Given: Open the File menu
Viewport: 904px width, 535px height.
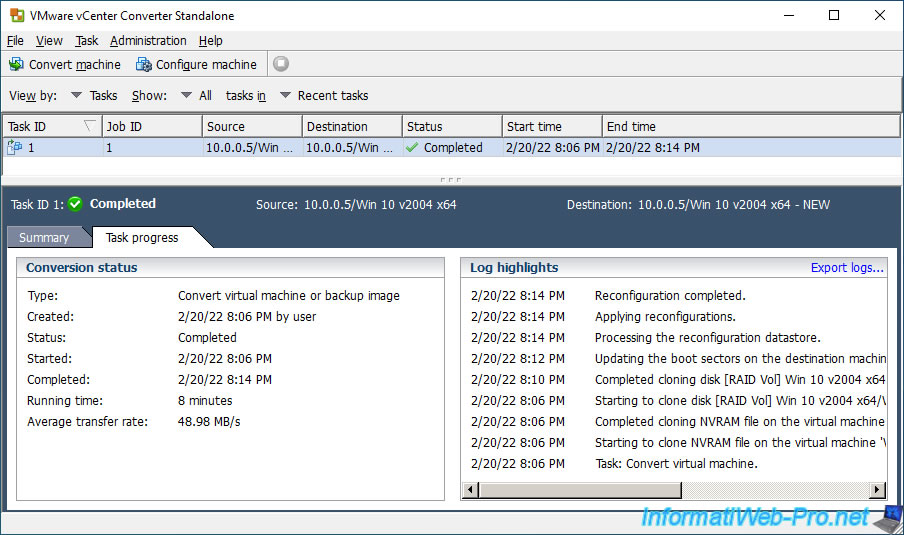Looking at the screenshot, I should pyautogui.click(x=15, y=40).
